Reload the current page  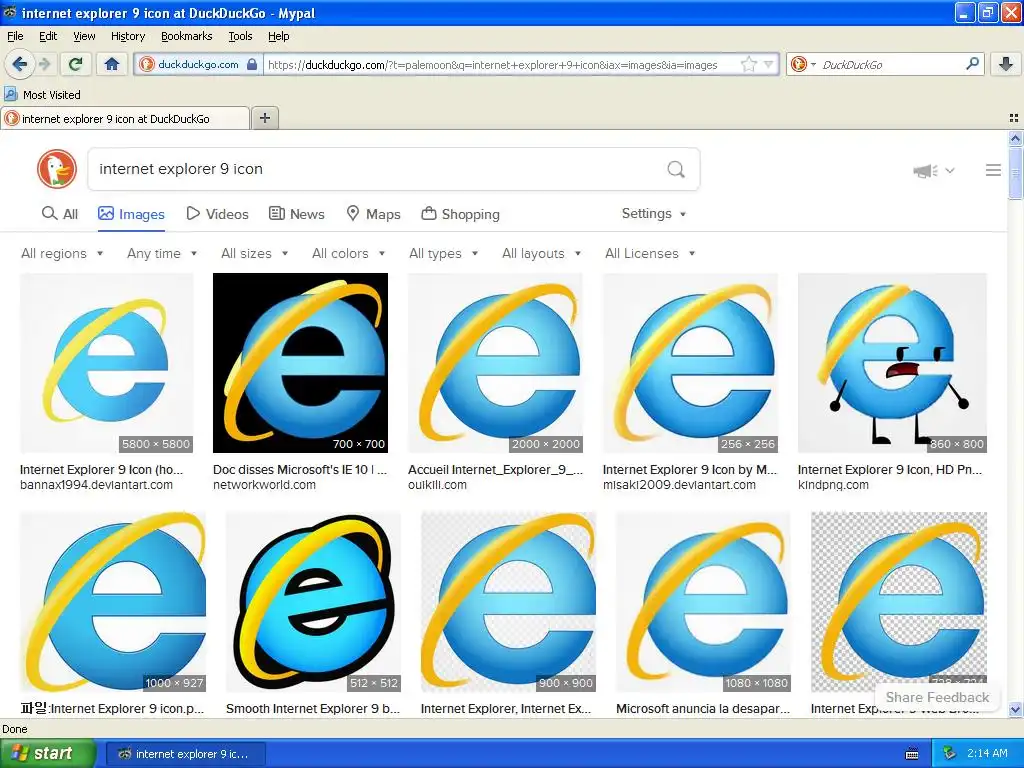76,64
